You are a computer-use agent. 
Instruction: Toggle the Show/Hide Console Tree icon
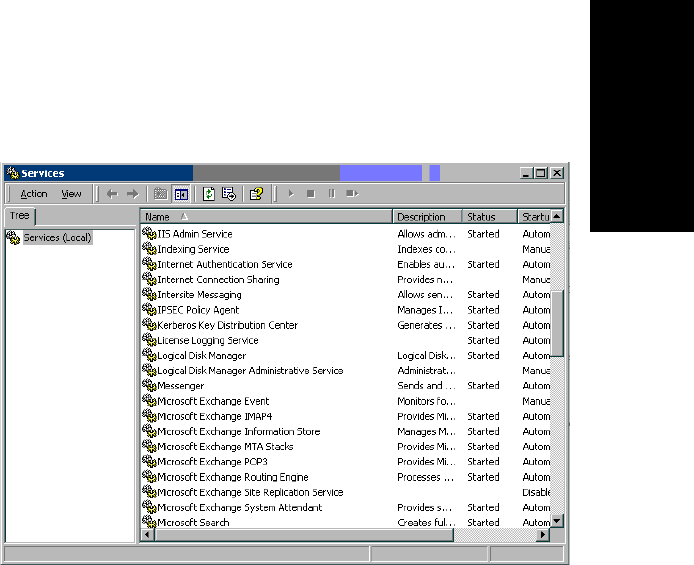click(181, 194)
